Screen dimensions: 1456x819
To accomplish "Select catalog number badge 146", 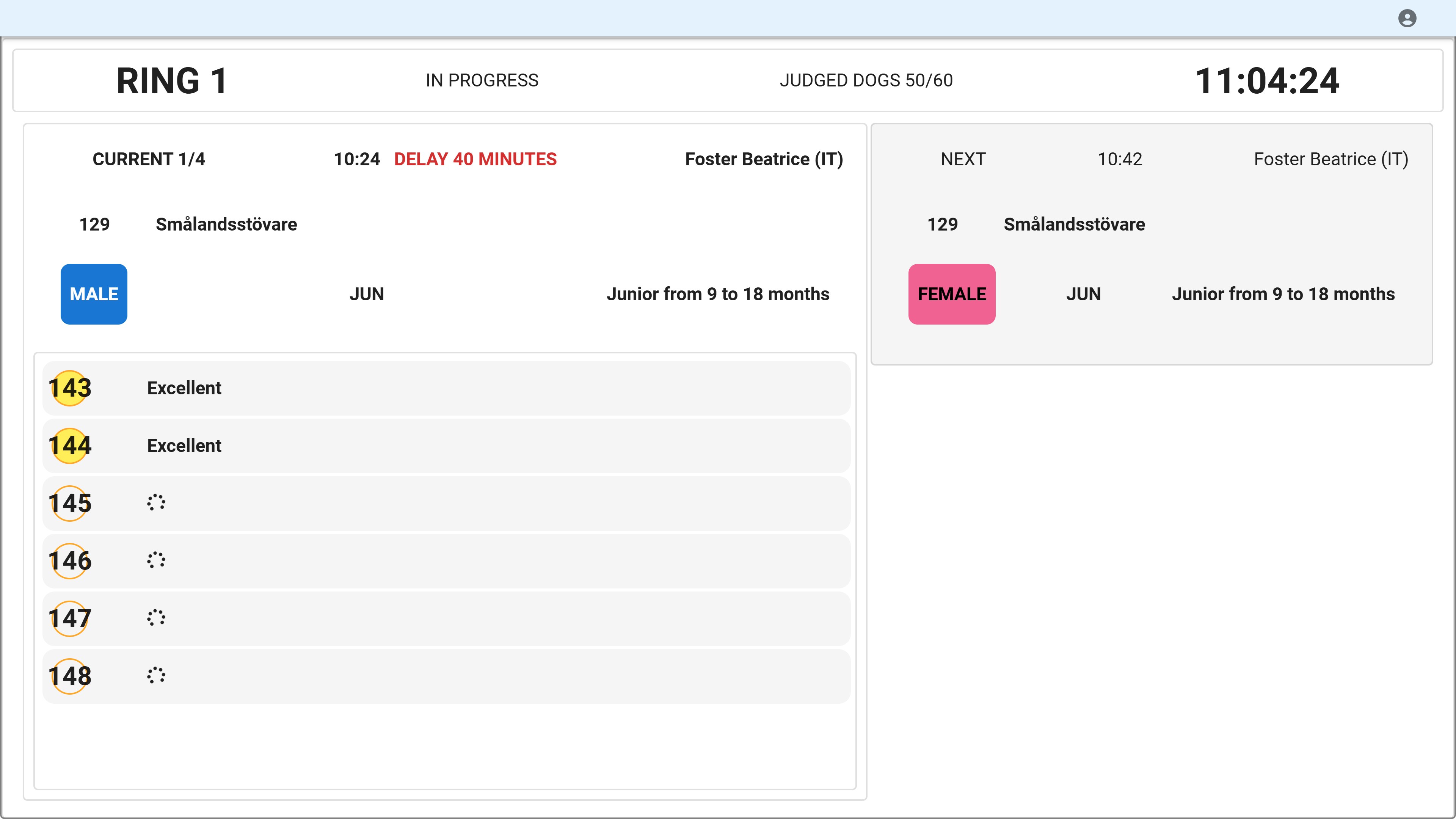I will [70, 561].
